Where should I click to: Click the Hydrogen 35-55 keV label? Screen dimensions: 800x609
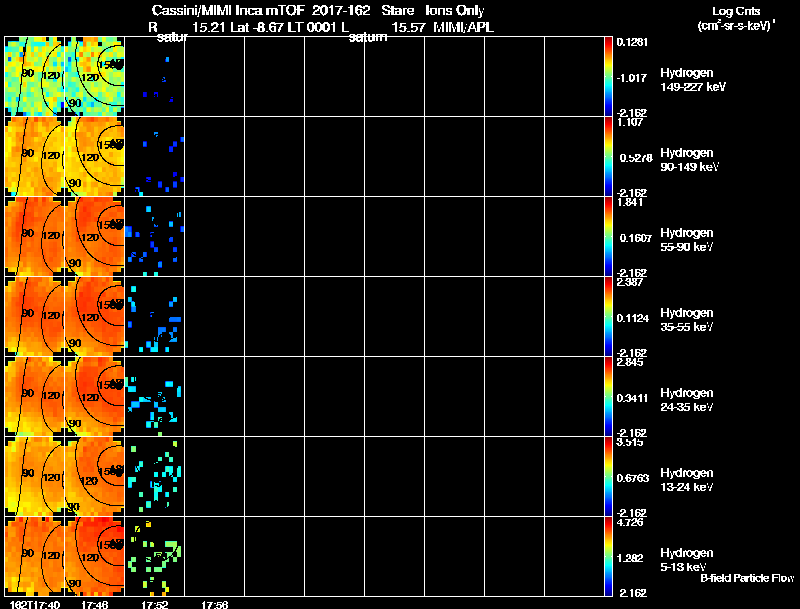(x=687, y=320)
